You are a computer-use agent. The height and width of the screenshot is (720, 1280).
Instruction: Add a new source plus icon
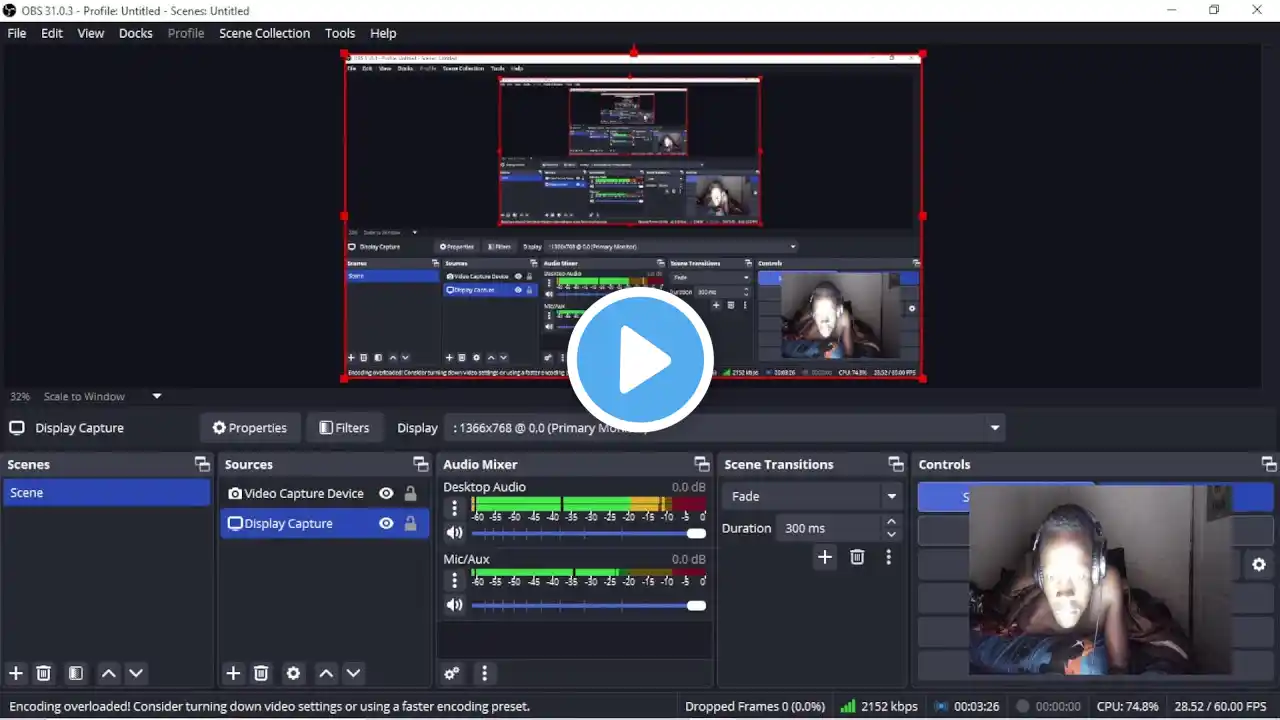[x=233, y=674]
